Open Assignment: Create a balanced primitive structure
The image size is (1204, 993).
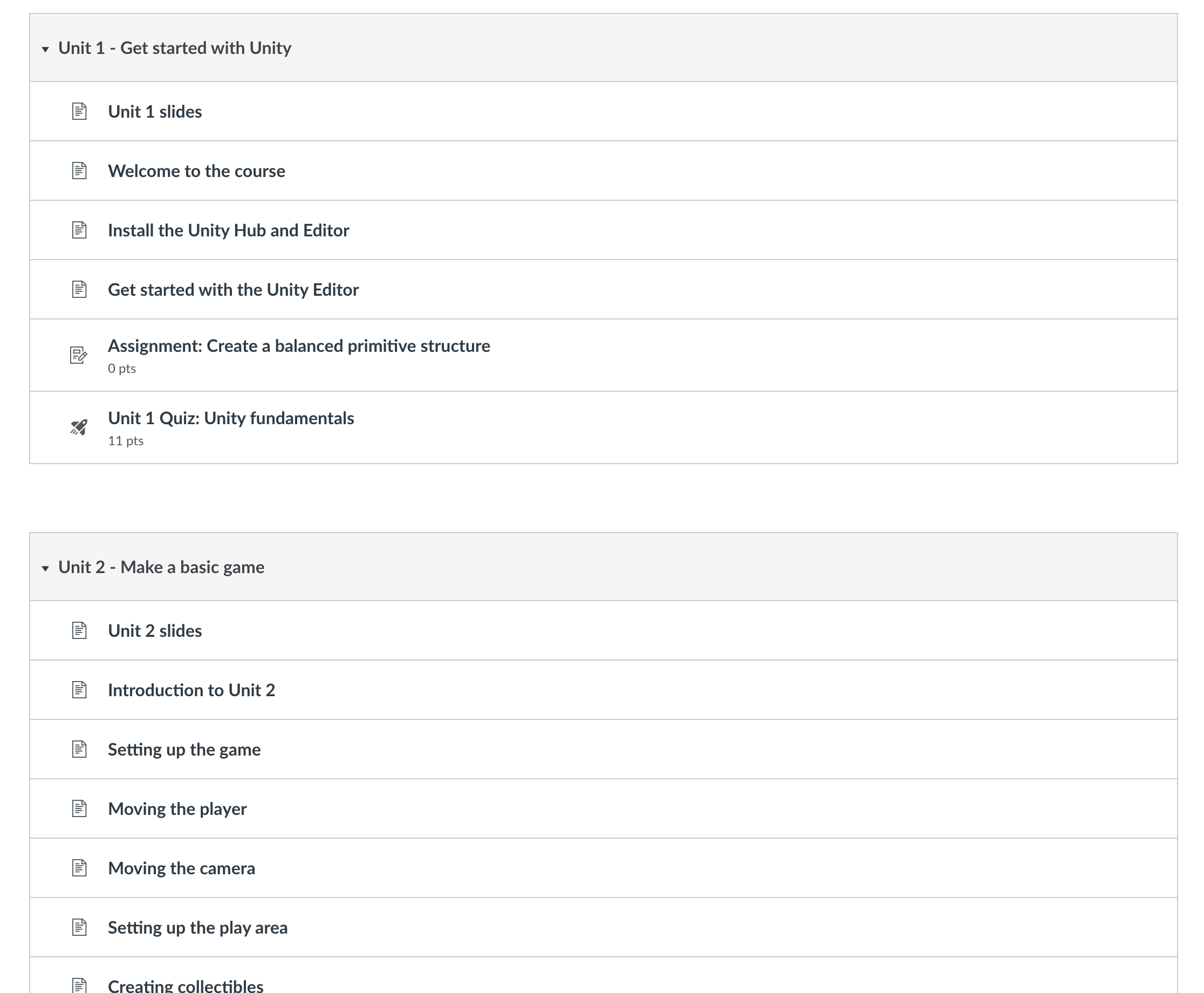click(x=298, y=346)
